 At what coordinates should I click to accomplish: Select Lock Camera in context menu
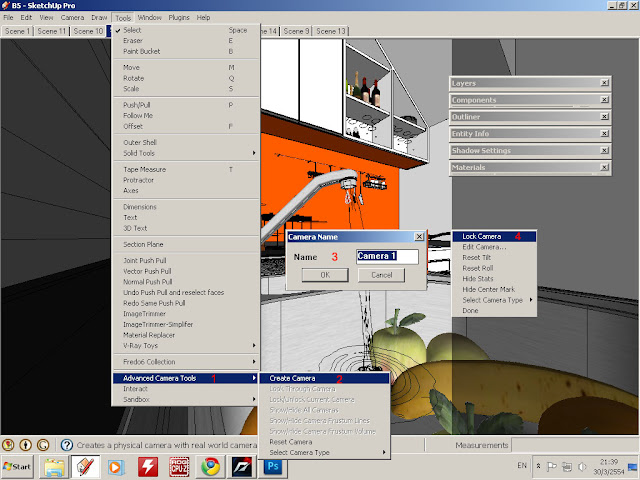(x=494, y=236)
